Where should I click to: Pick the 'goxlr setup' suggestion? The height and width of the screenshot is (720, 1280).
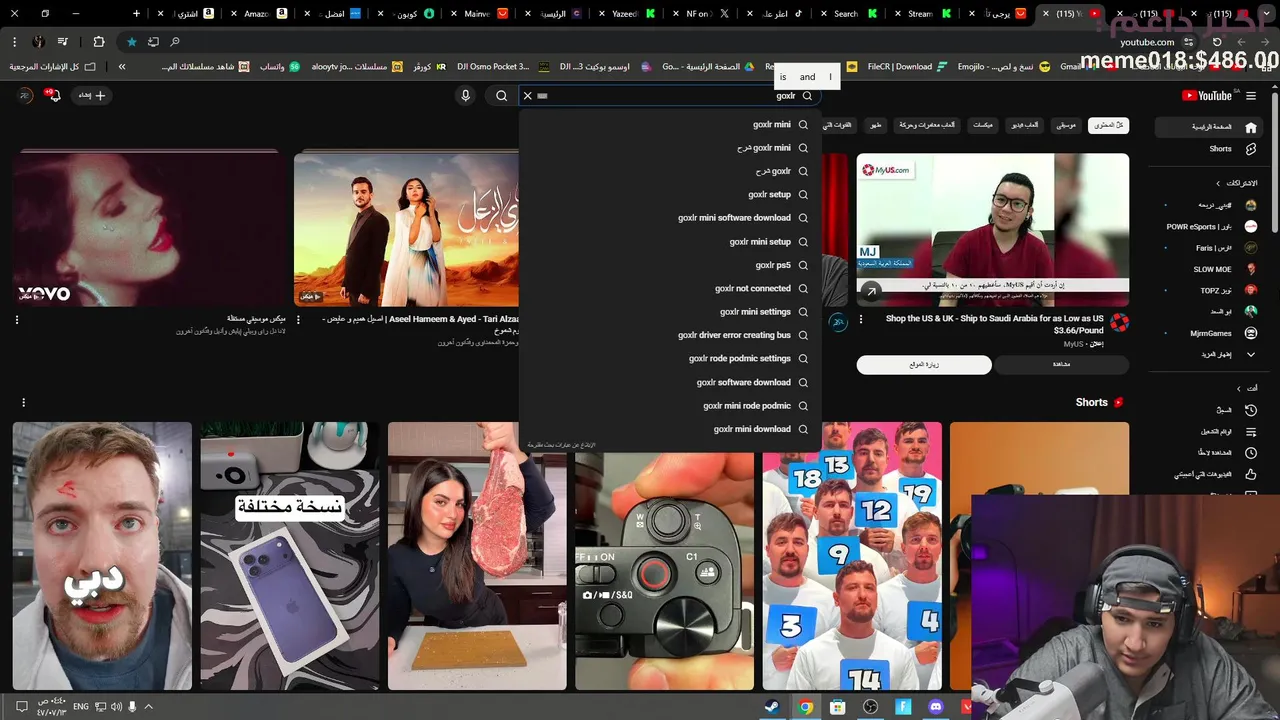[x=670, y=195]
